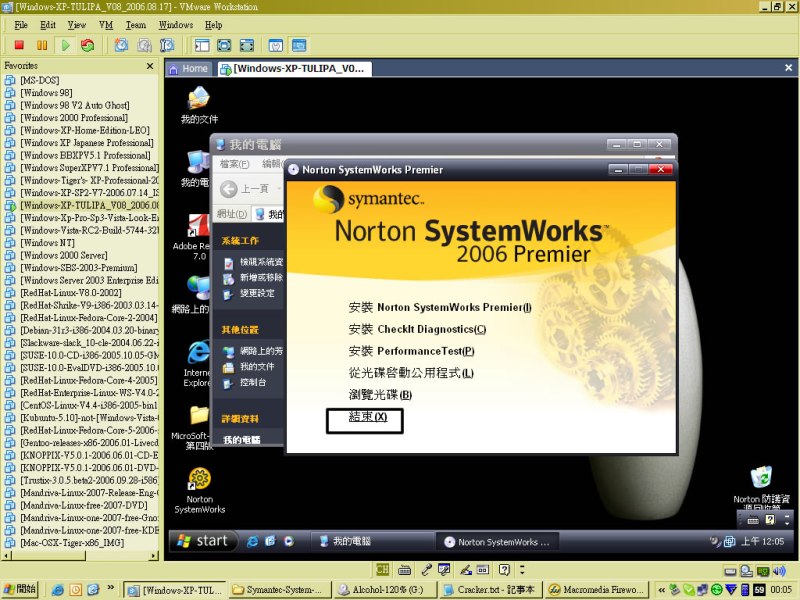Screen dimensions: 800x600
Task: Click 安裝 PerformanceTest(P) link
Action: pyautogui.click(x=411, y=351)
